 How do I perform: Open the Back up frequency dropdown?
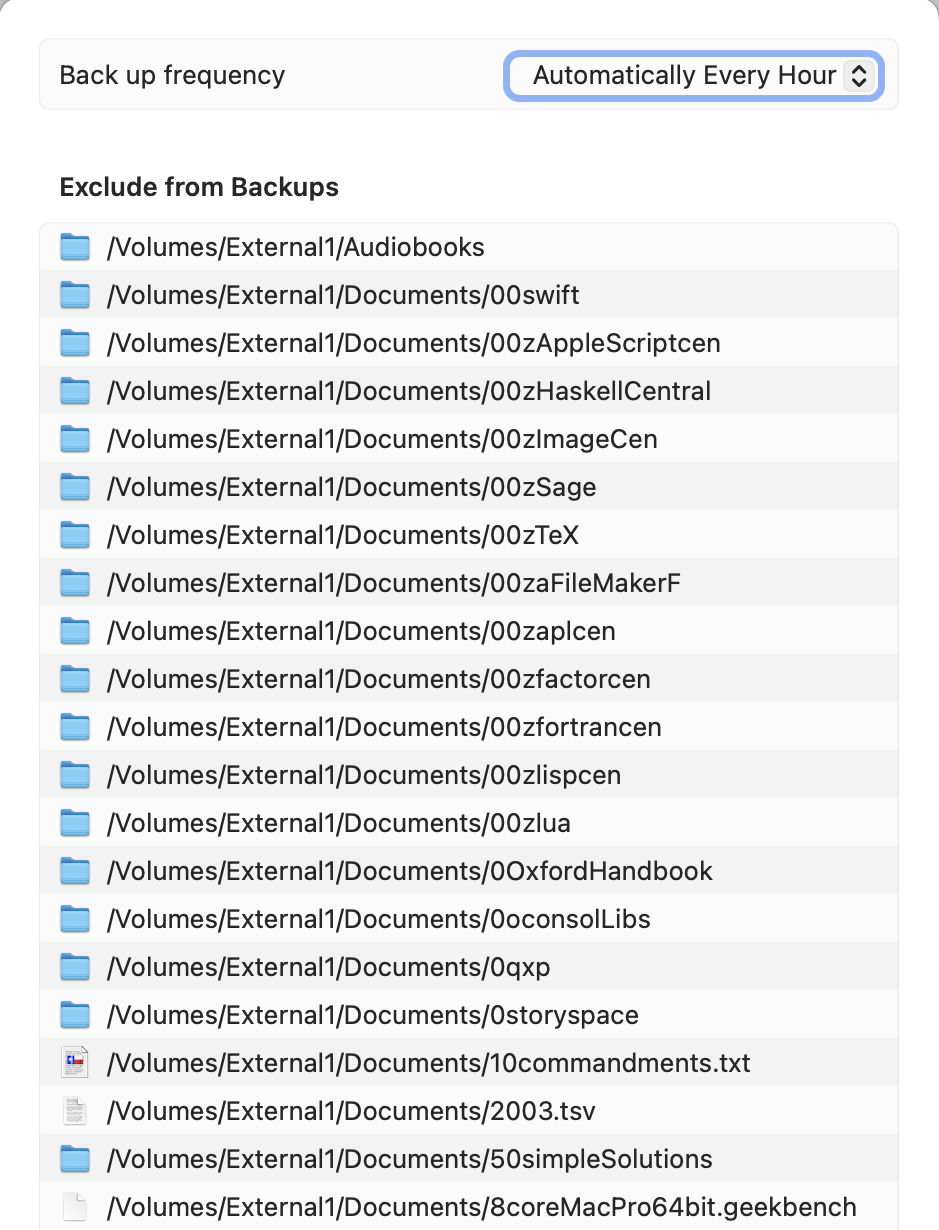pos(691,76)
